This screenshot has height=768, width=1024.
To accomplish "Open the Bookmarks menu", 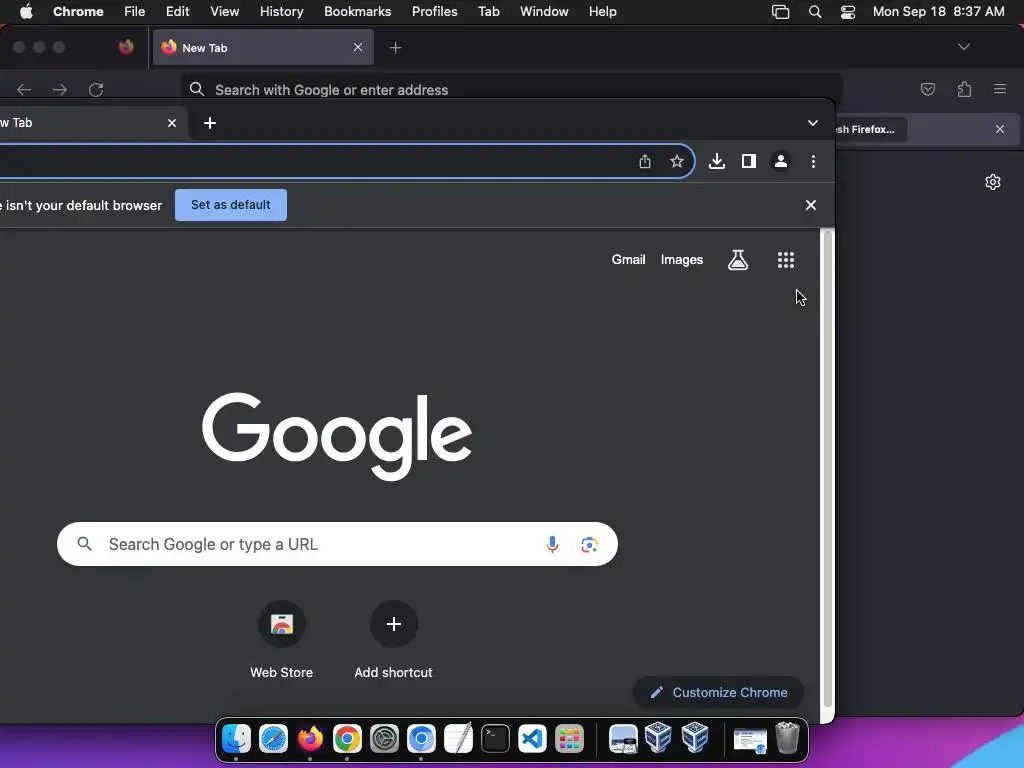I will pos(357,12).
